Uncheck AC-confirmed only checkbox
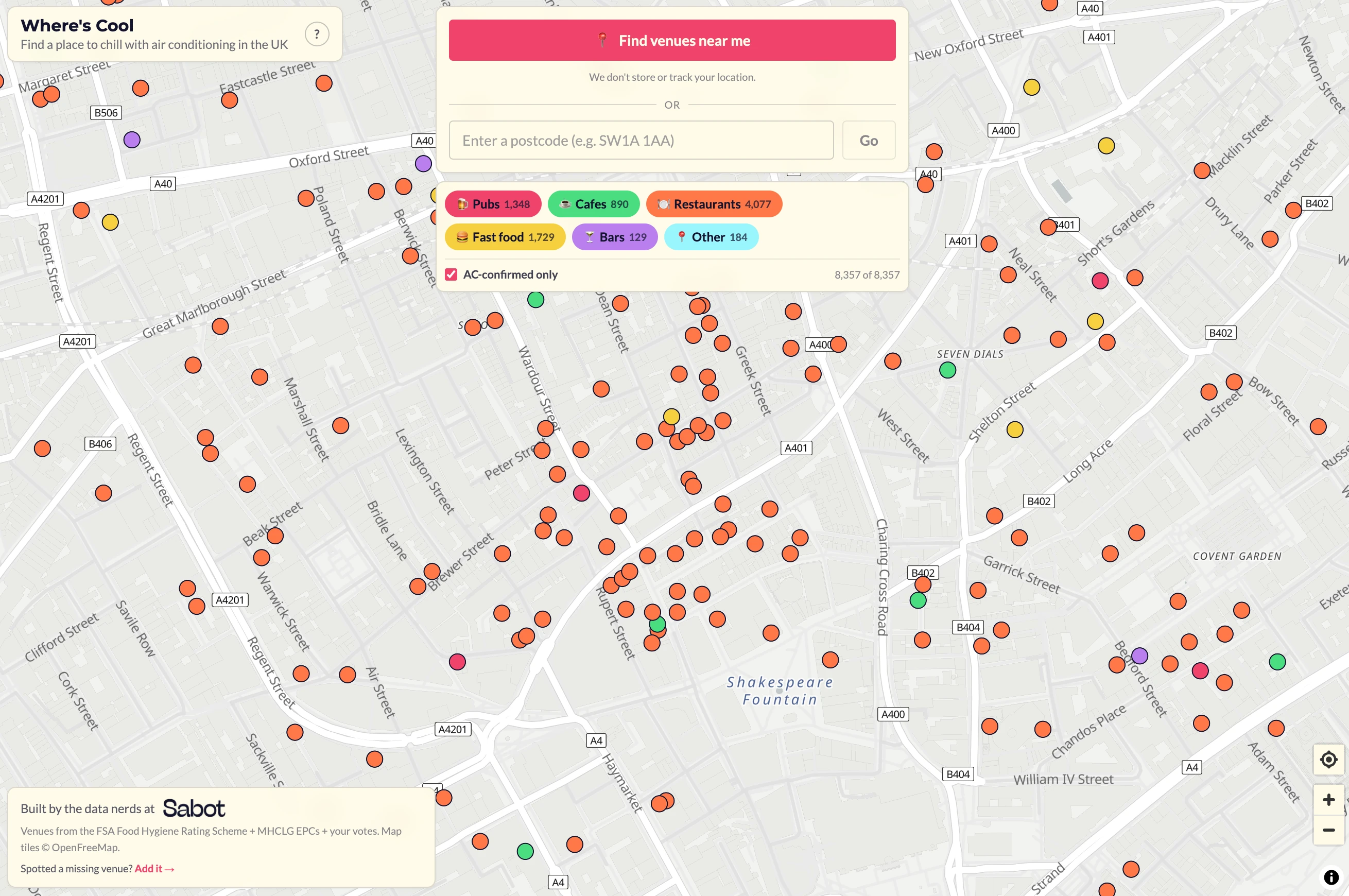The height and width of the screenshot is (896, 1349). [x=452, y=274]
